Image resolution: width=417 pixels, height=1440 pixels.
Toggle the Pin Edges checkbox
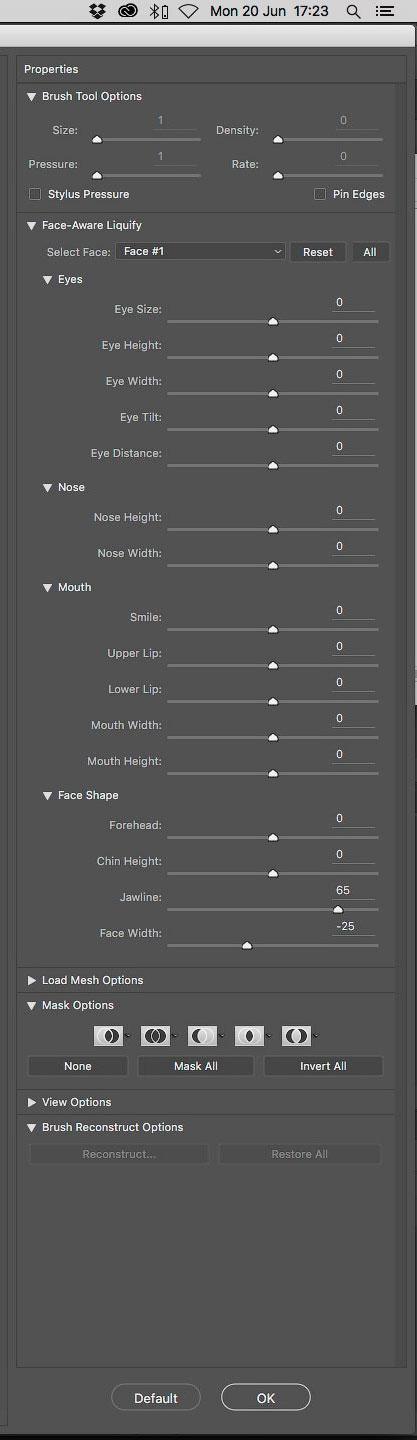[321, 194]
